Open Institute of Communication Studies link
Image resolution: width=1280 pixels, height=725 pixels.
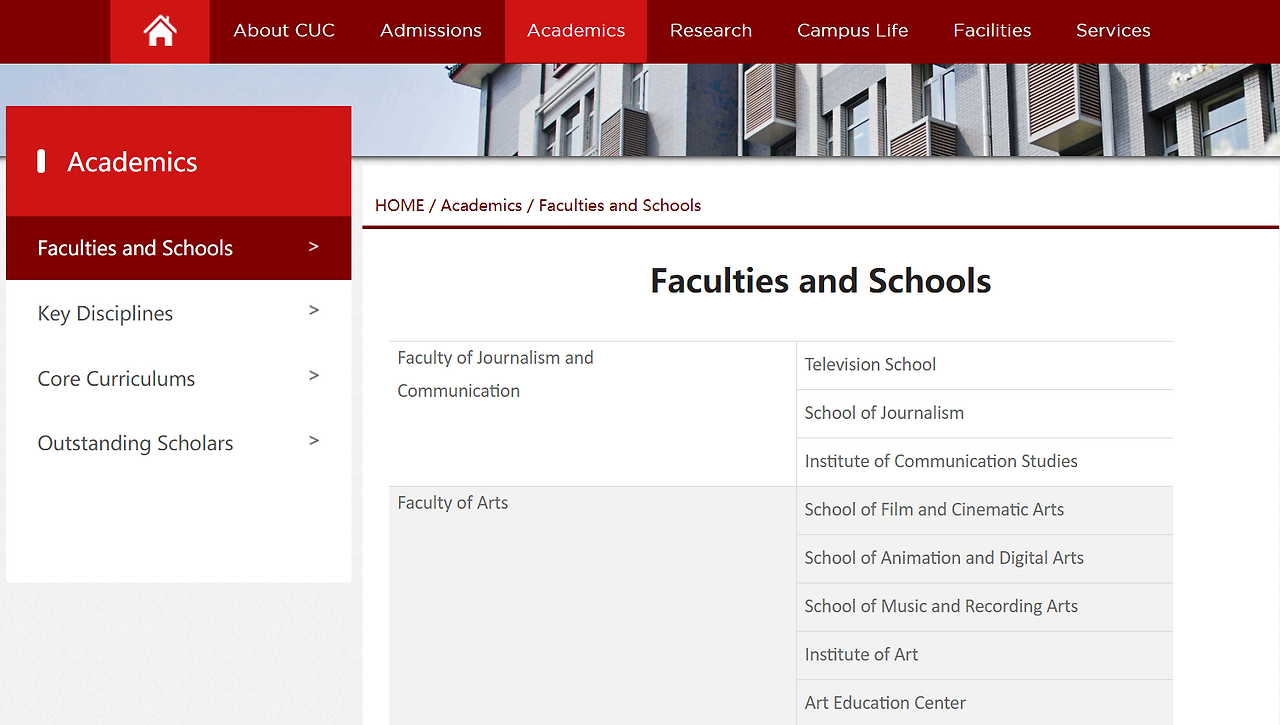(941, 461)
